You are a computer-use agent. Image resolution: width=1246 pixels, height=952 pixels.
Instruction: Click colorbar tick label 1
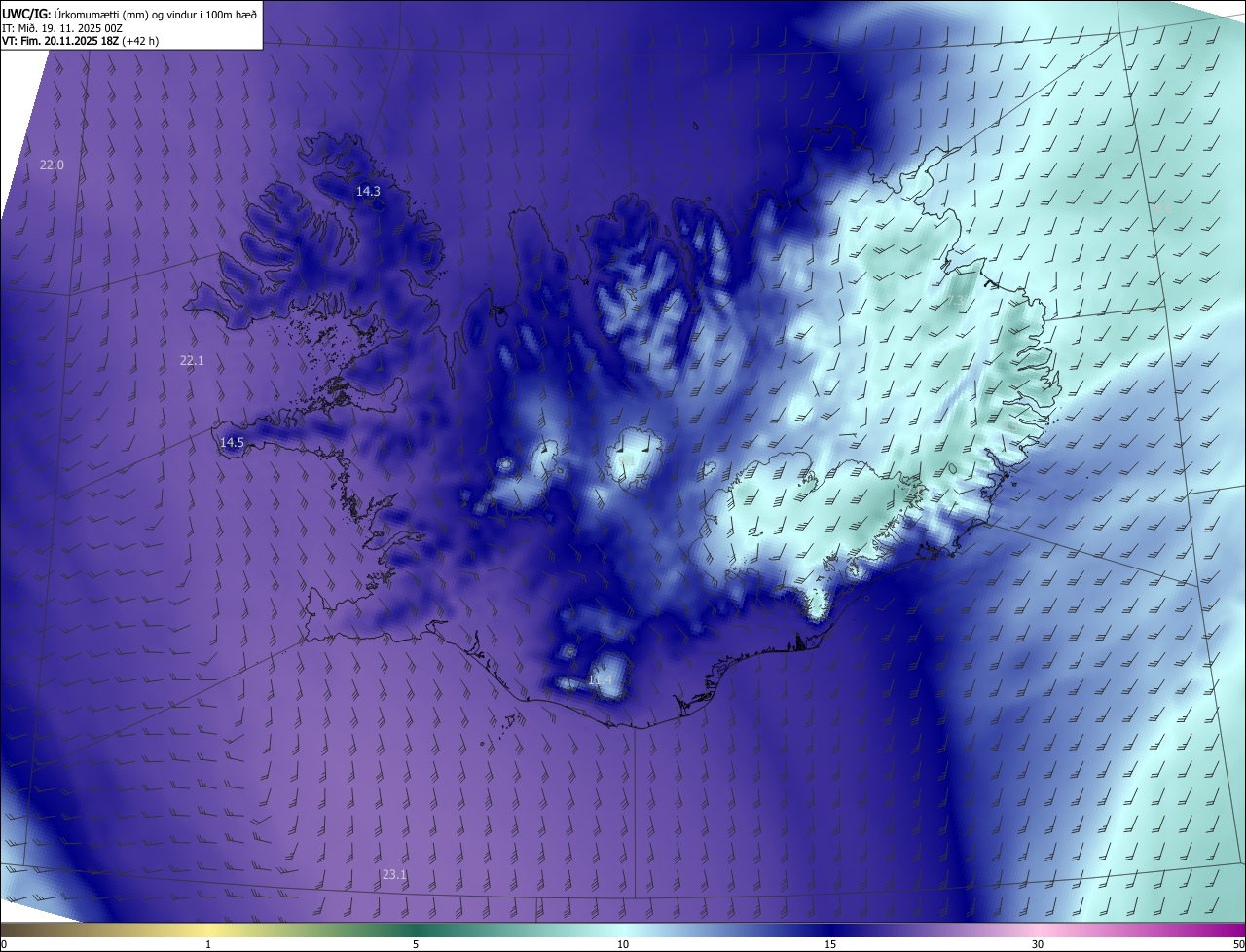coord(208,944)
